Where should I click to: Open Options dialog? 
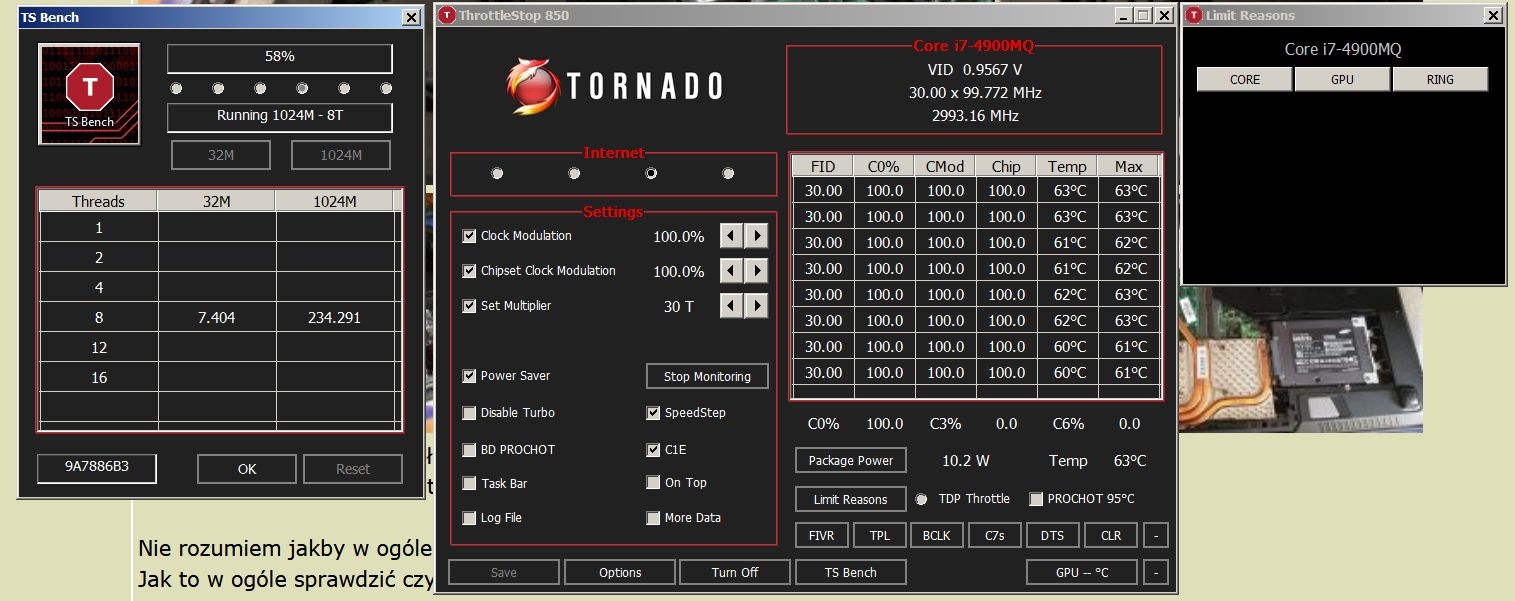click(620, 572)
